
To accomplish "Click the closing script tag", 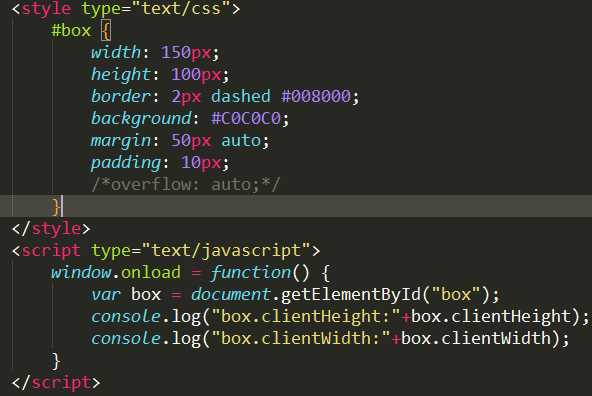I will tap(56, 383).
